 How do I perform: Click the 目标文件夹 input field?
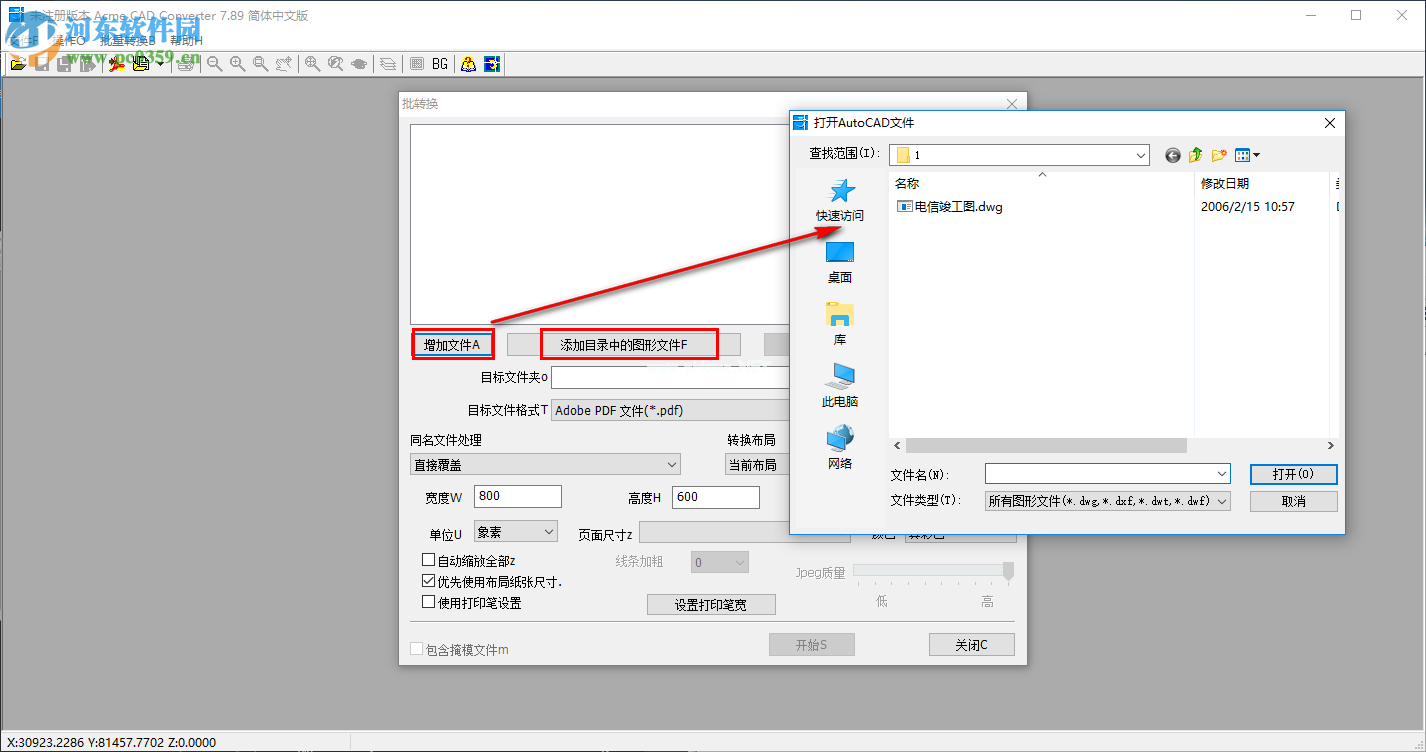670,378
